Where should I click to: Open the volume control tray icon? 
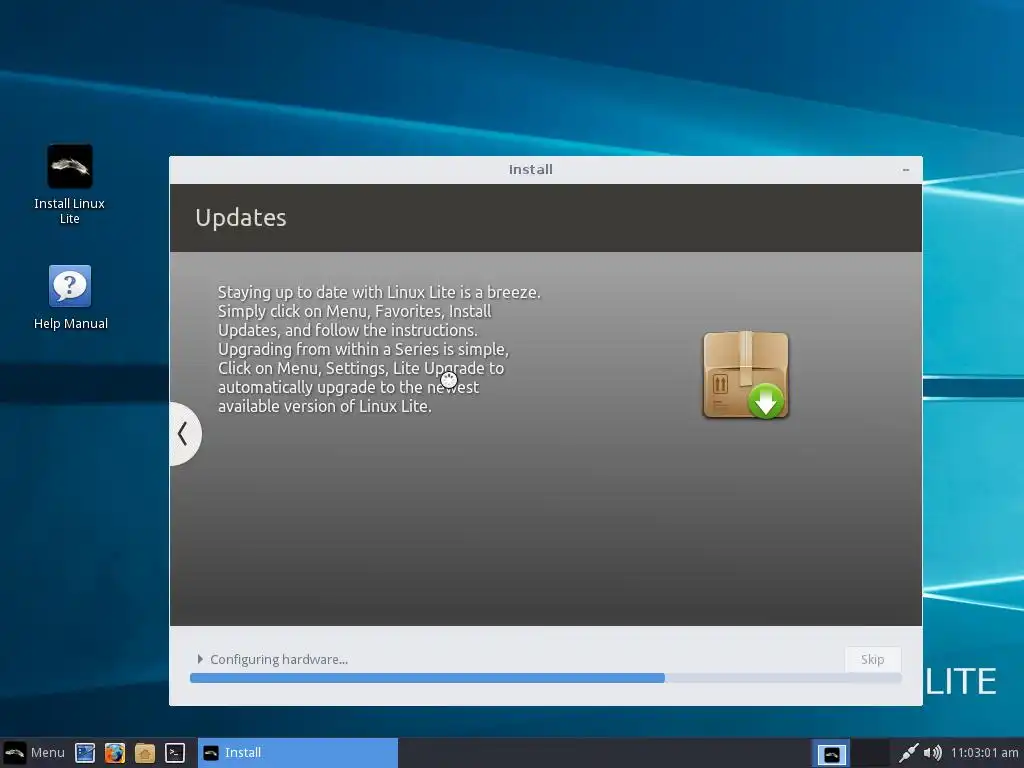click(x=933, y=753)
